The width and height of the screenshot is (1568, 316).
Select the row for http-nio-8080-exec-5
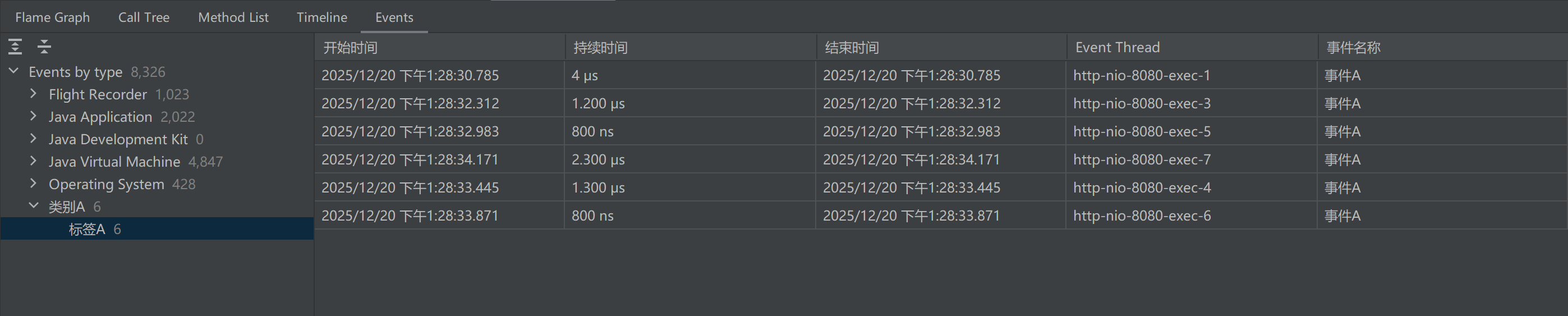point(1141,131)
